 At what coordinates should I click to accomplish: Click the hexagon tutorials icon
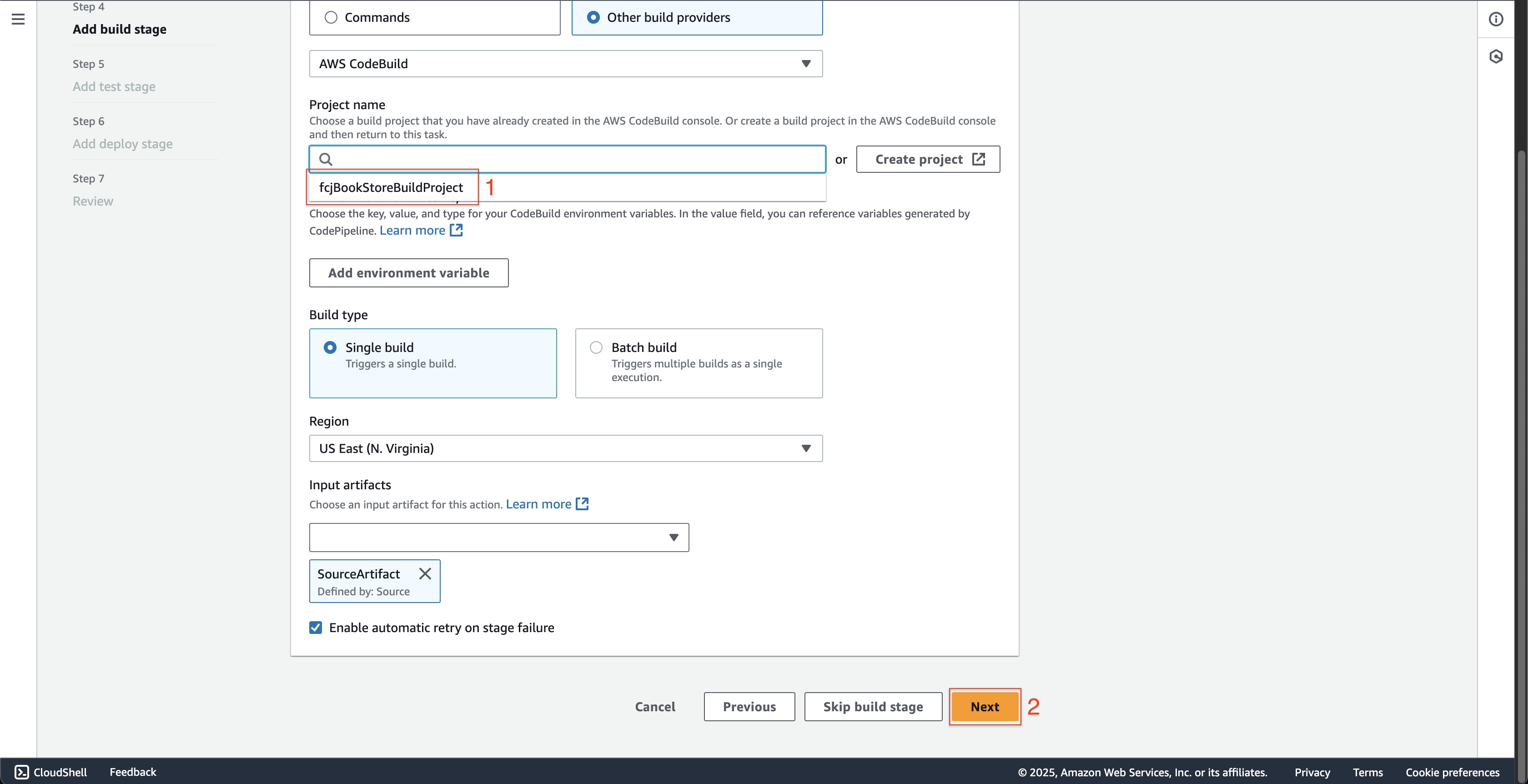click(x=1496, y=56)
